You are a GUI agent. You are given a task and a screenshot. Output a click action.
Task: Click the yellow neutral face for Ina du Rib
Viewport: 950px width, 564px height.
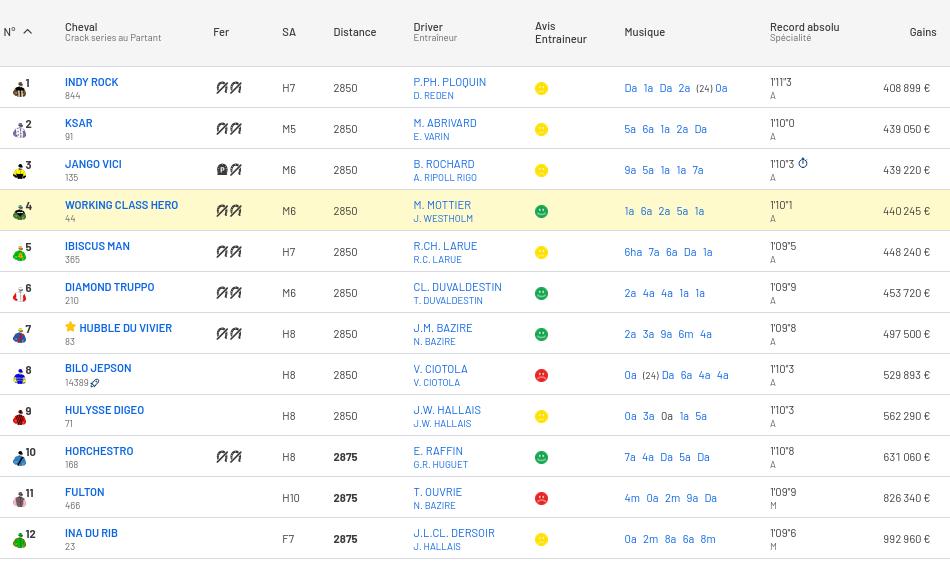(541, 539)
